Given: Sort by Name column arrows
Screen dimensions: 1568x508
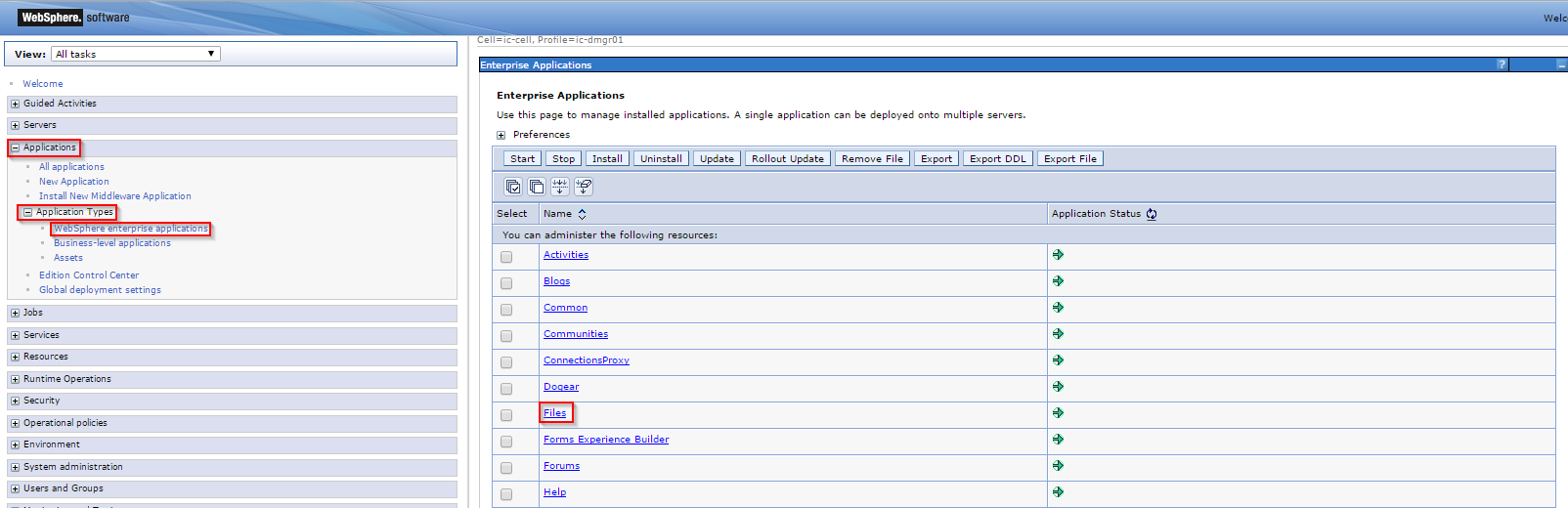Looking at the screenshot, I should [x=582, y=214].
